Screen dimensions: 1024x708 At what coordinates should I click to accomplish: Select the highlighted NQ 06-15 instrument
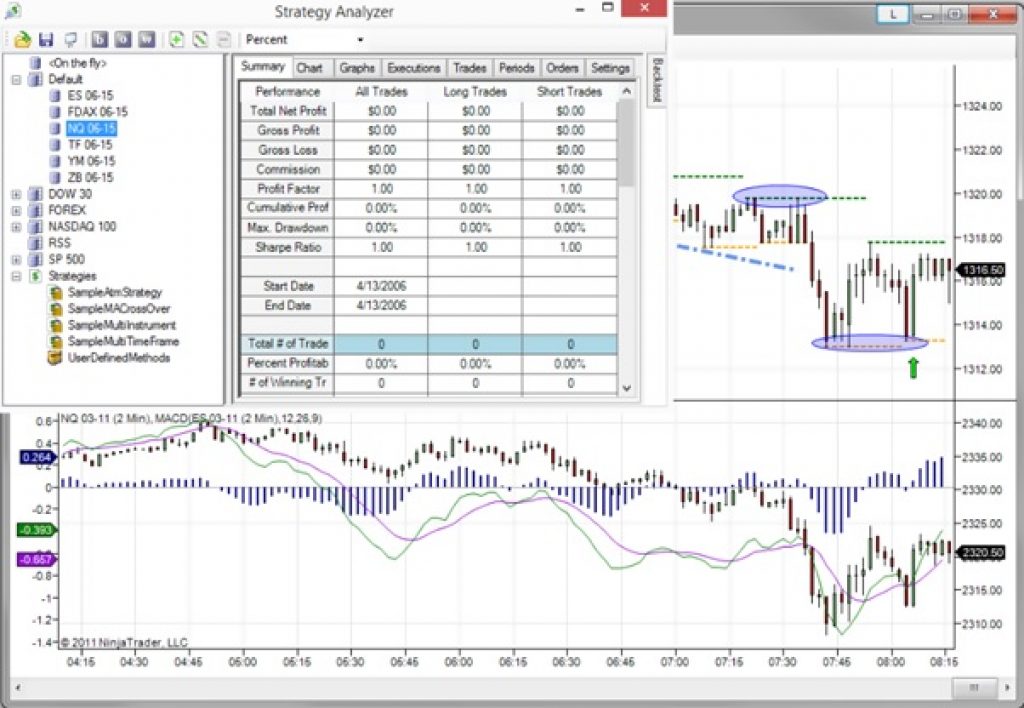tap(91, 128)
